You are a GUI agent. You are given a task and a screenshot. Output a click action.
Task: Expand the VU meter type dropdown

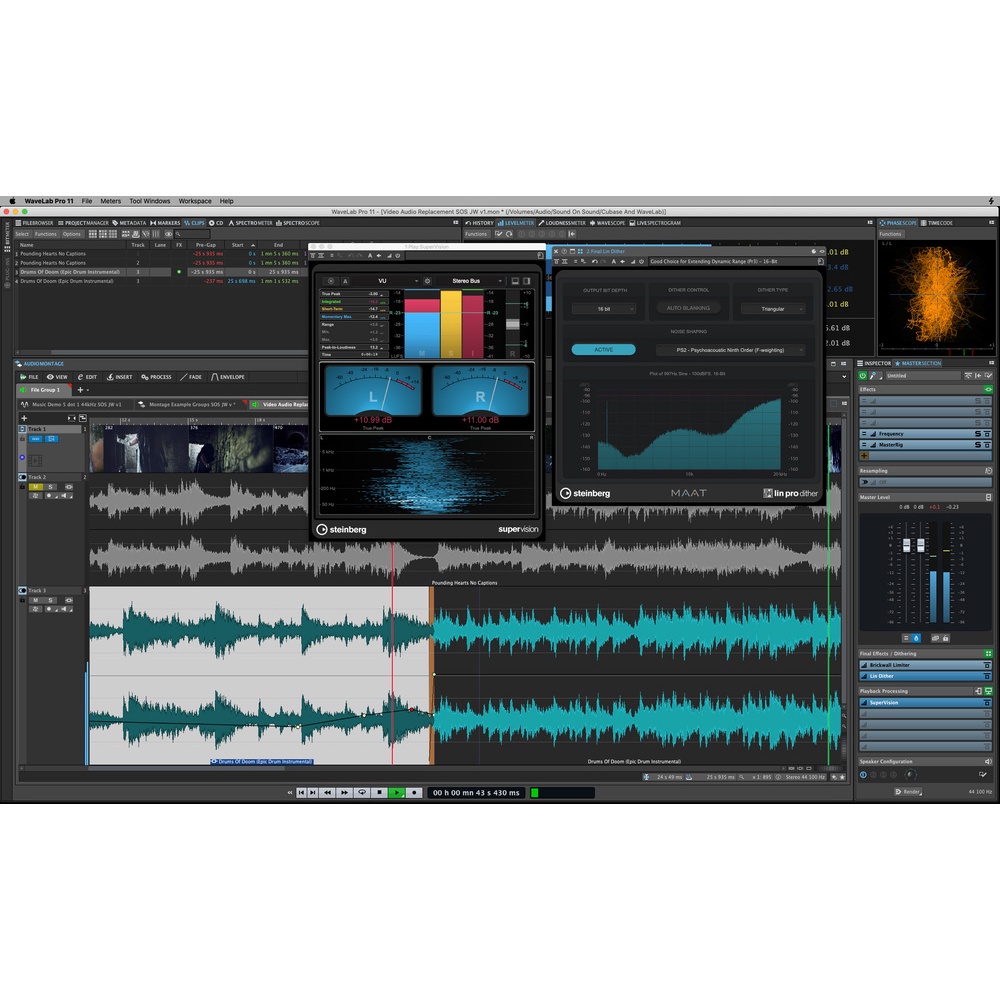click(381, 281)
